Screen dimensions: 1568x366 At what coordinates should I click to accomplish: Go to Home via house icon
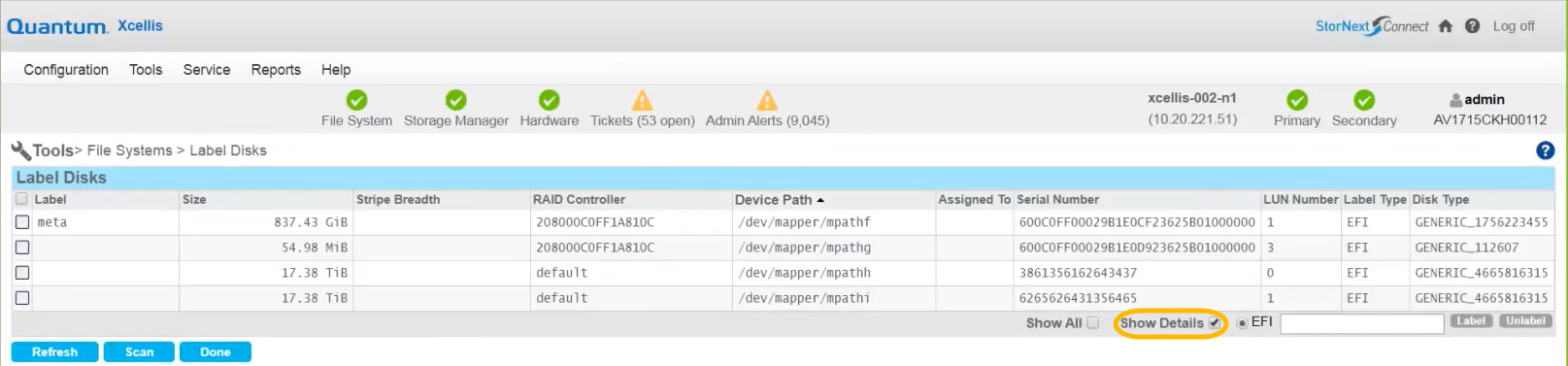(1446, 26)
